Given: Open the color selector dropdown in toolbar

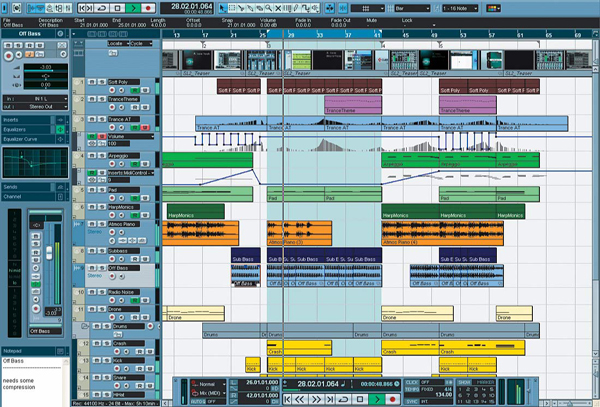Looking at the screenshot, I should click(x=494, y=8).
